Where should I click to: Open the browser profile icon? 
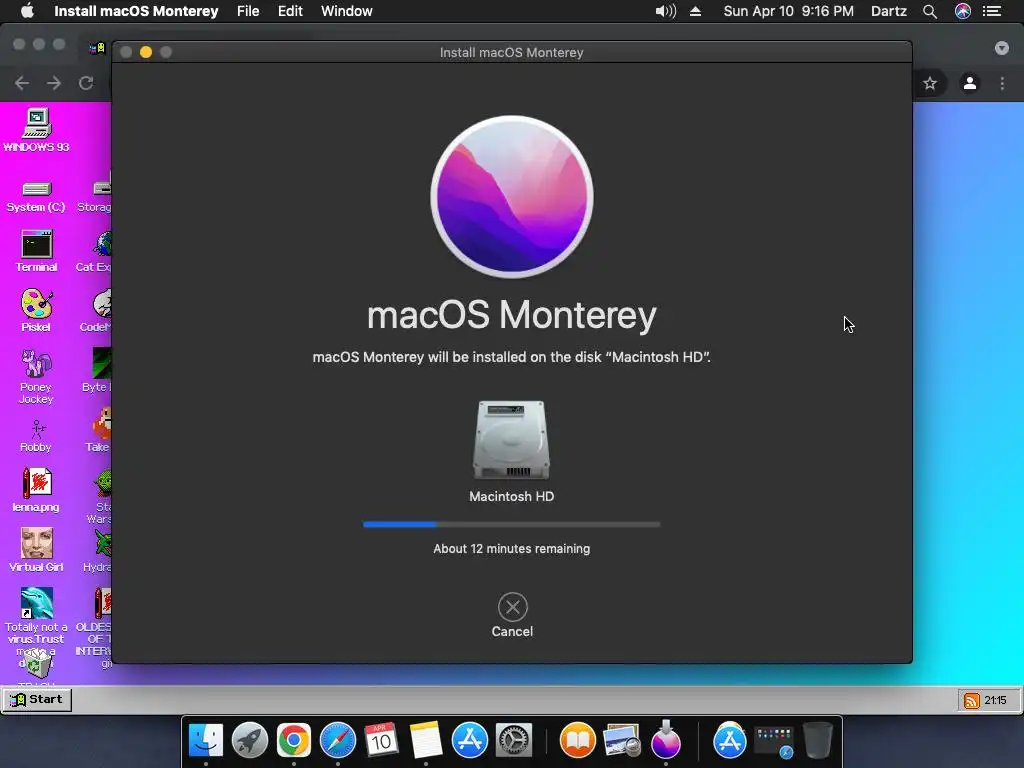[970, 83]
